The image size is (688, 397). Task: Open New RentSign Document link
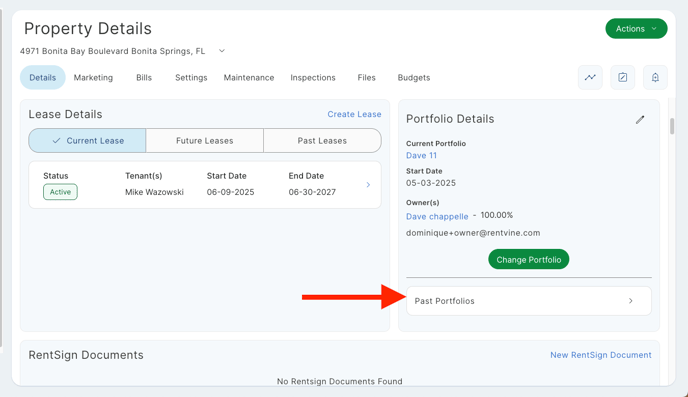point(601,355)
